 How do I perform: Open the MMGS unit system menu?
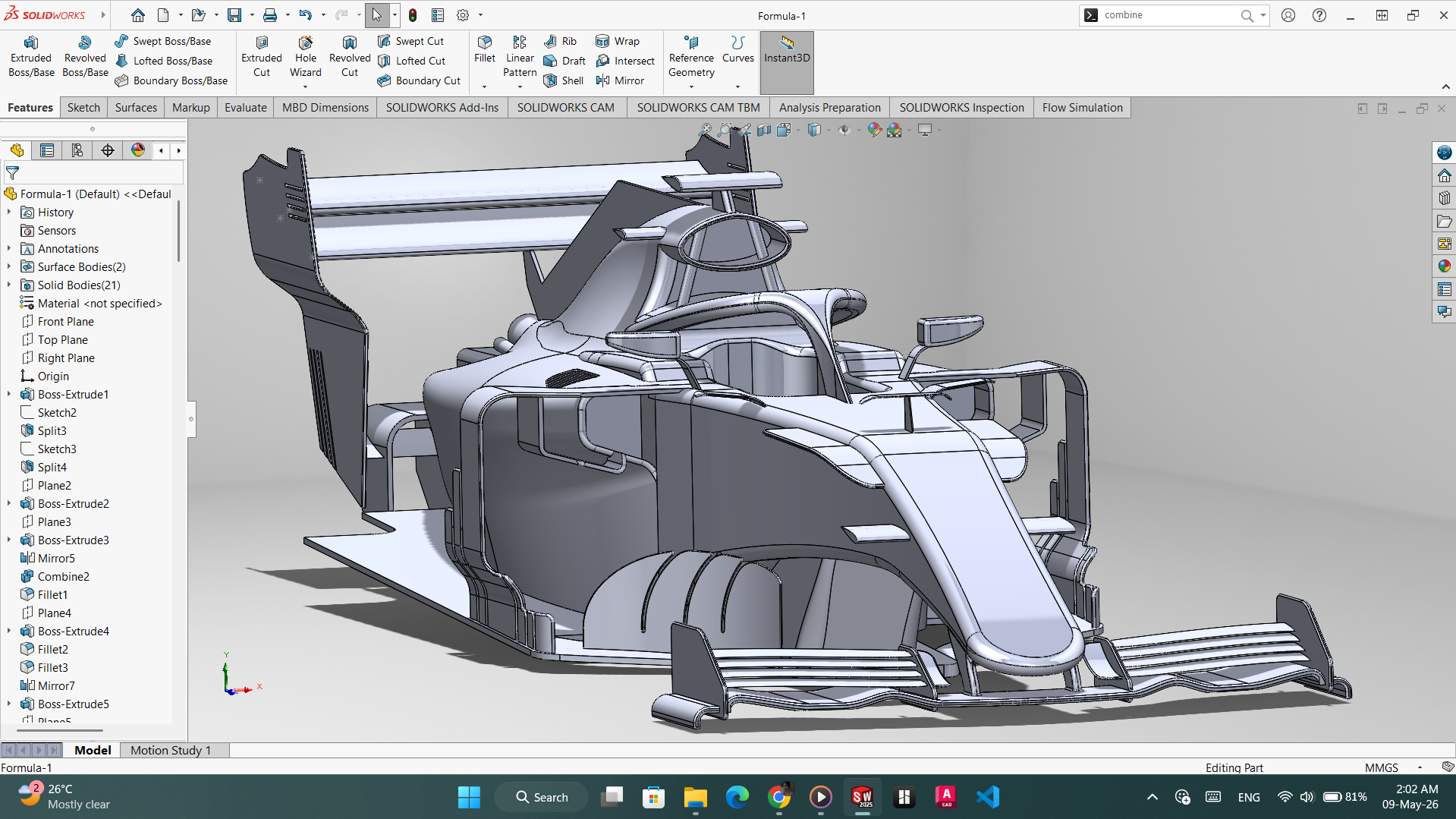(x=1392, y=767)
